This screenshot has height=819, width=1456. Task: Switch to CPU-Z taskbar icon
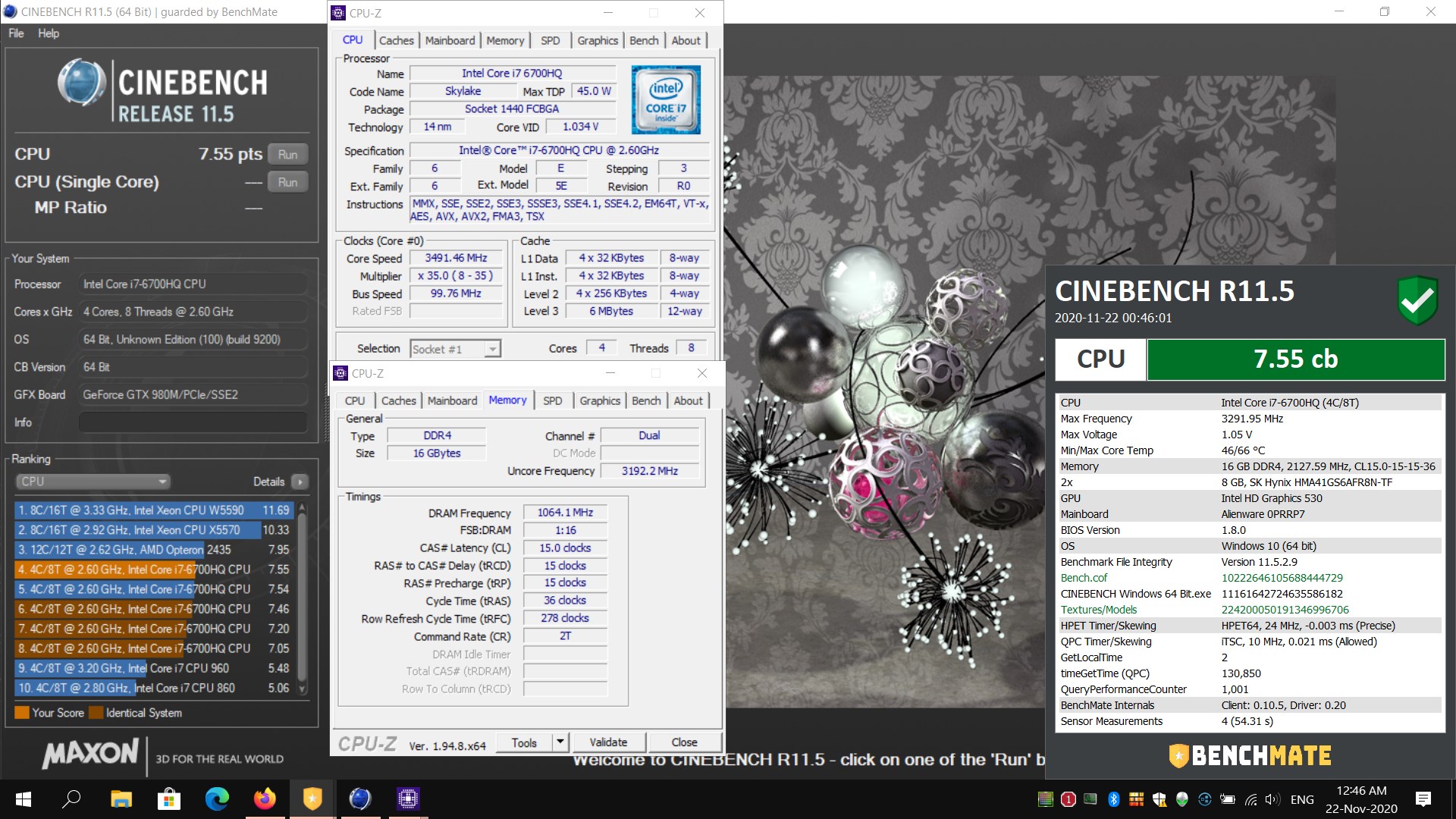[x=408, y=799]
